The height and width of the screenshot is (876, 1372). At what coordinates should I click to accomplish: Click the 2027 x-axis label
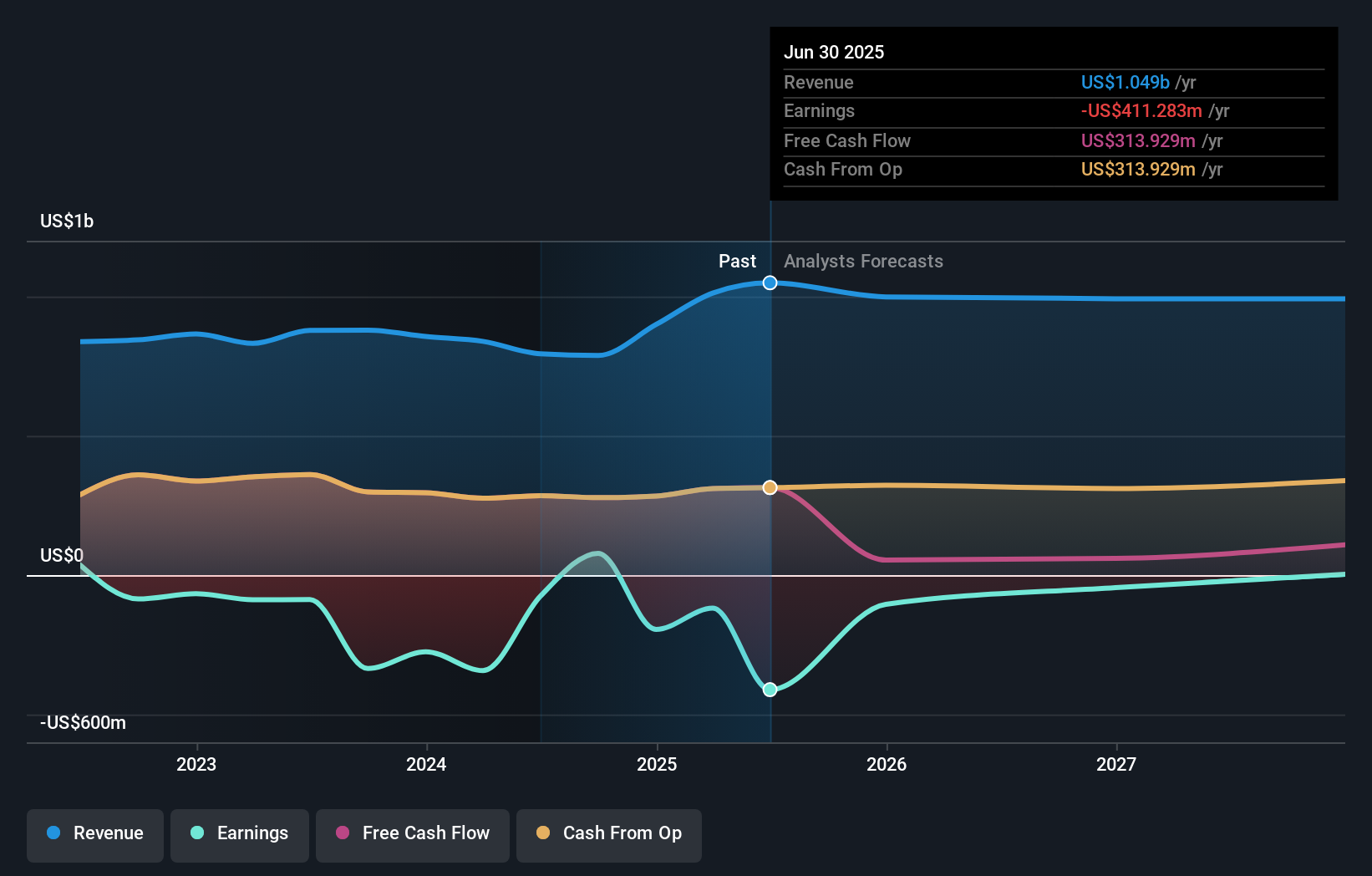[1116, 764]
